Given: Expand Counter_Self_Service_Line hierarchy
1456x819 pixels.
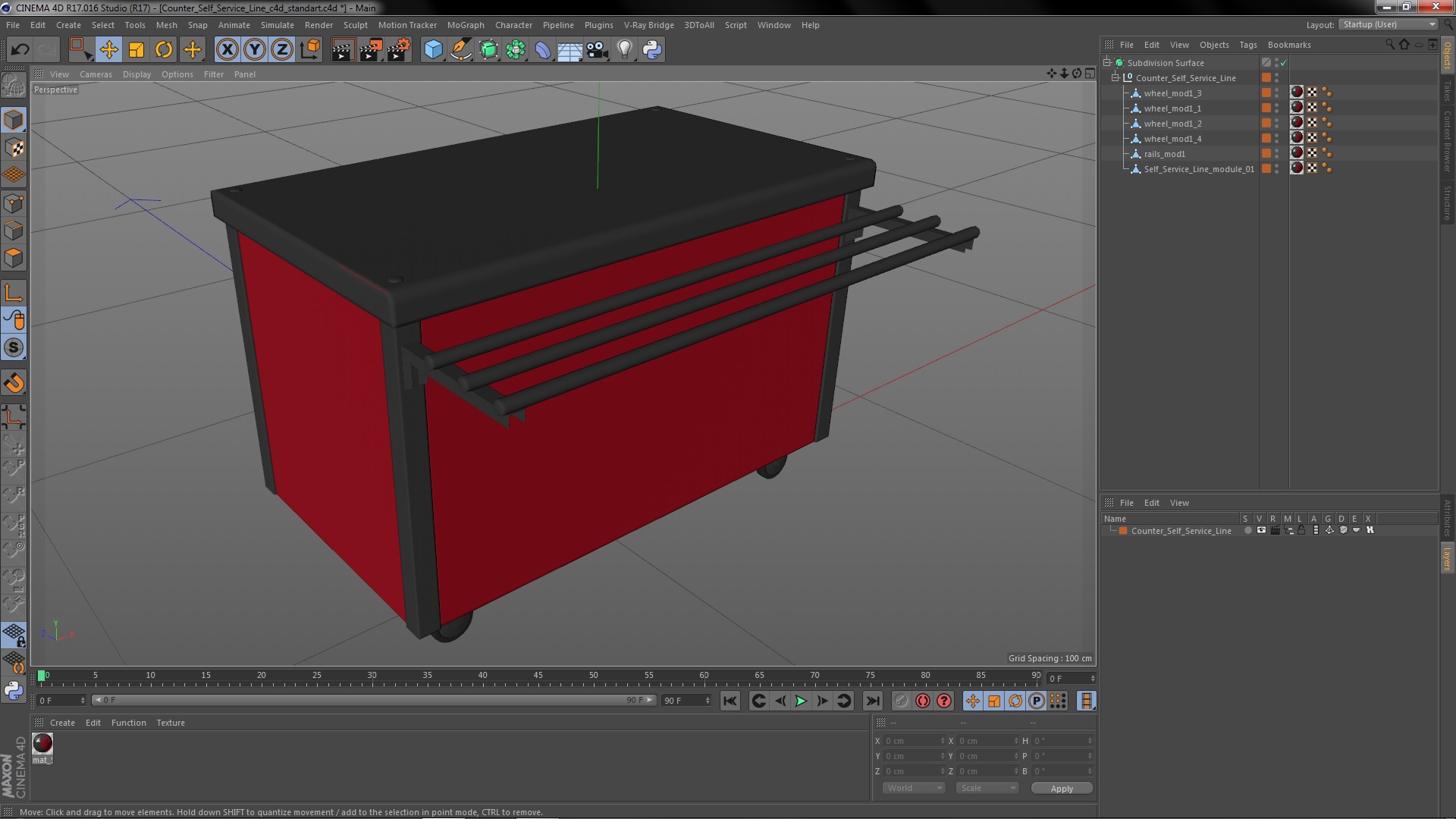Looking at the screenshot, I should click(1117, 77).
